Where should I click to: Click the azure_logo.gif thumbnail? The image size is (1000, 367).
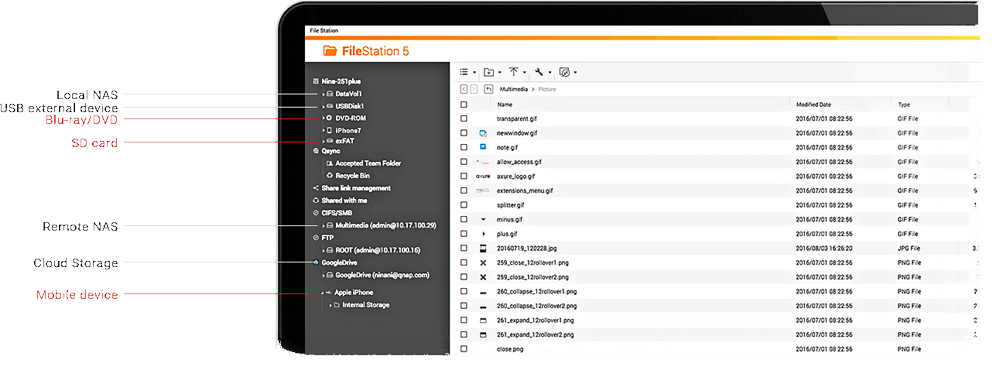tap(483, 176)
